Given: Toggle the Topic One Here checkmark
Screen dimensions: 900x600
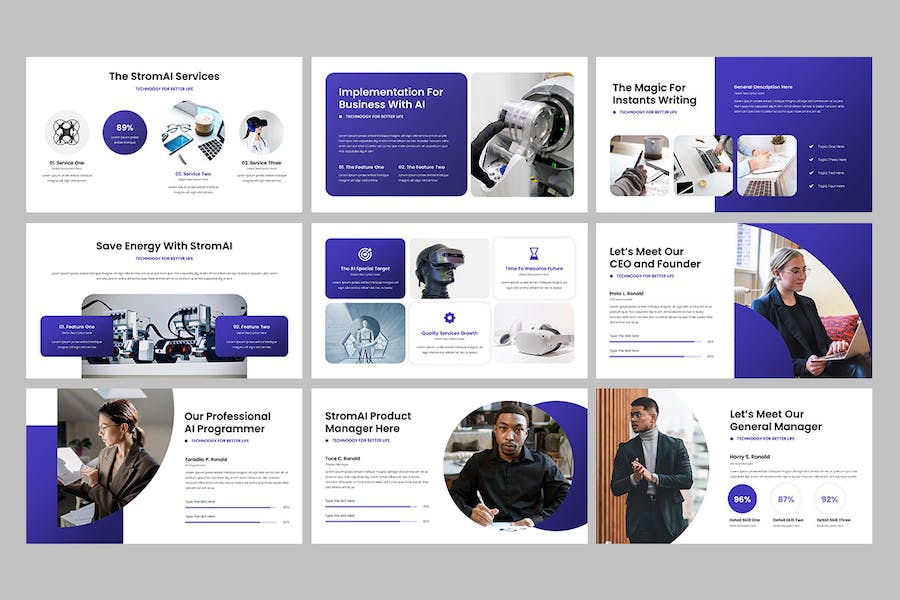Looking at the screenshot, I should click(x=811, y=146).
